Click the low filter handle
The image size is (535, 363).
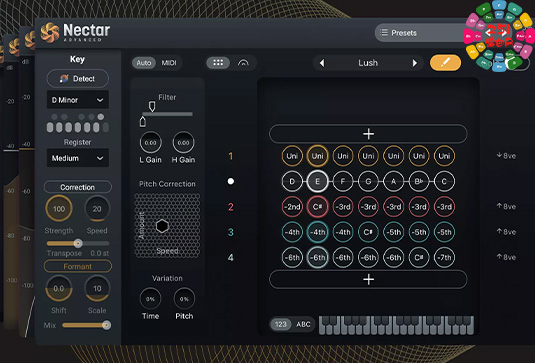pos(143,121)
